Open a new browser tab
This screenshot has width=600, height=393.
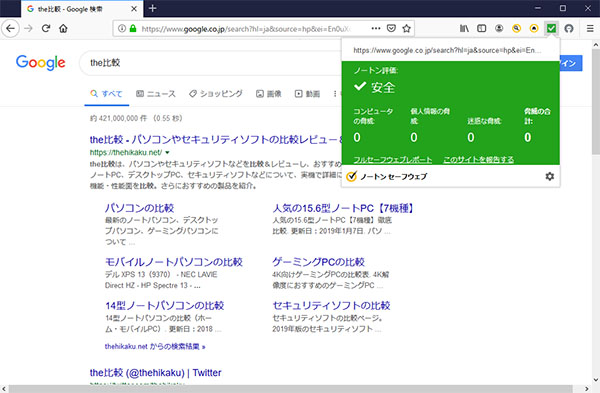point(152,8)
